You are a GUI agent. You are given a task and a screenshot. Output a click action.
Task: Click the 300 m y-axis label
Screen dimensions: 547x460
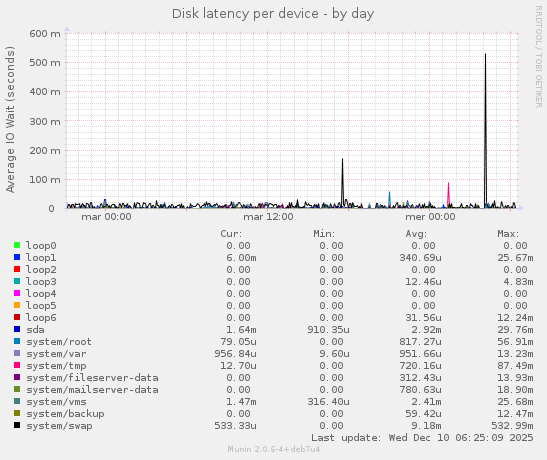click(x=45, y=121)
